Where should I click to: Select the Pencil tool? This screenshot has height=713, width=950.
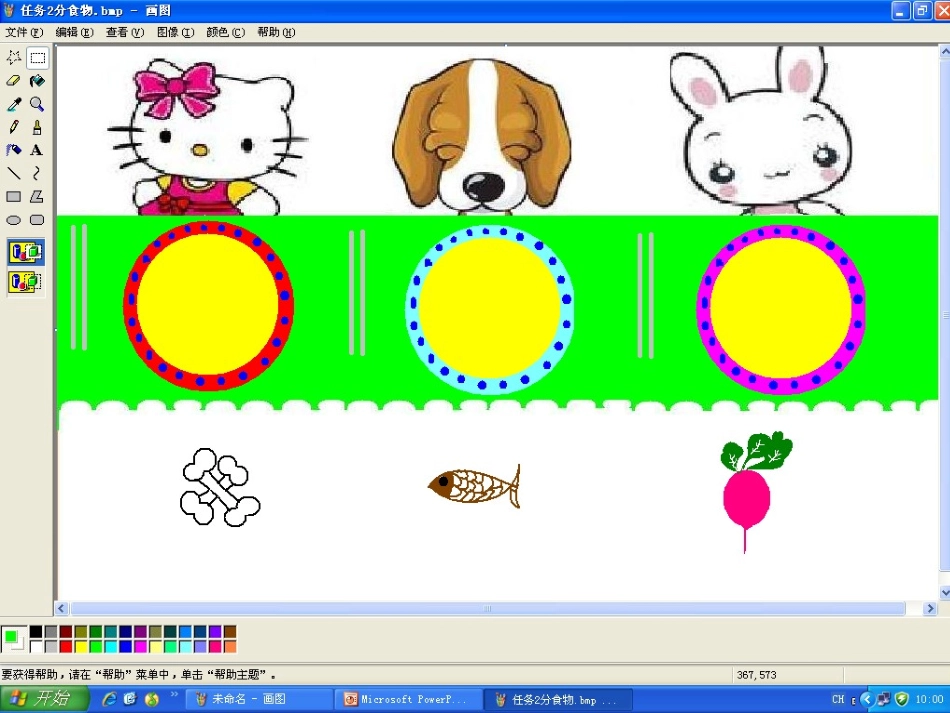tap(14, 127)
